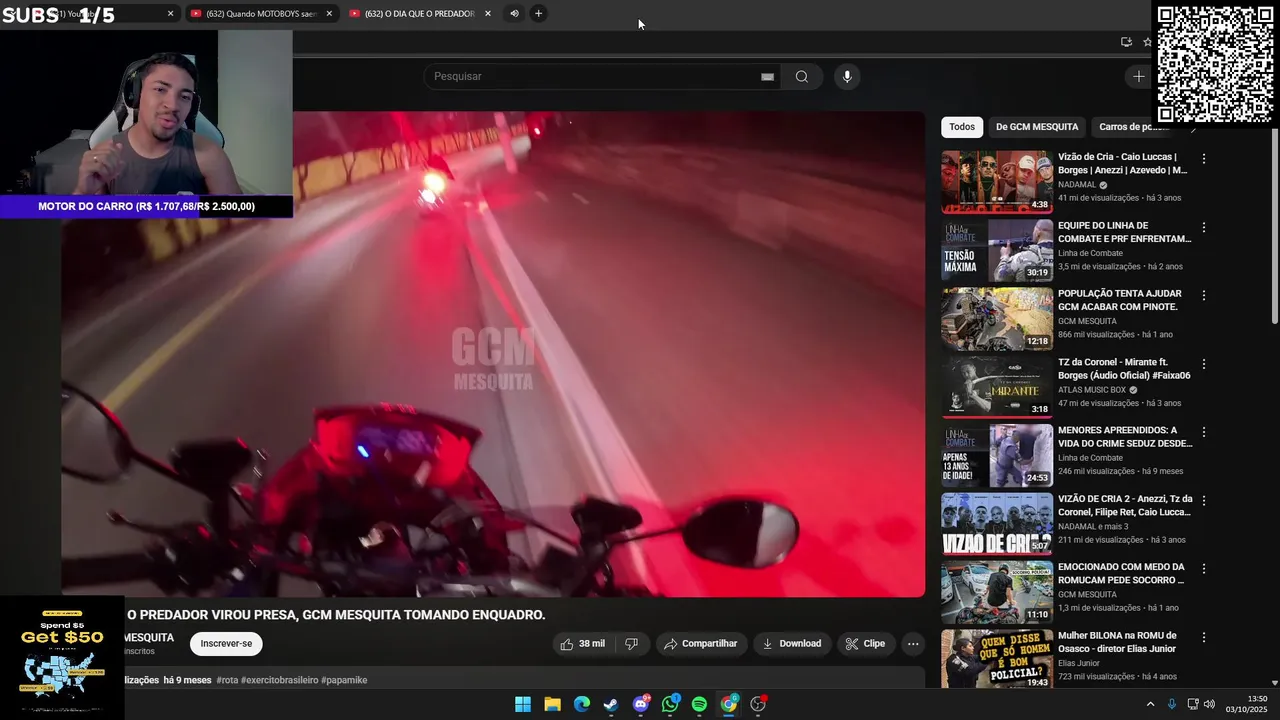
Task: Click the search magnifier button
Action: click(x=802, y=77)
